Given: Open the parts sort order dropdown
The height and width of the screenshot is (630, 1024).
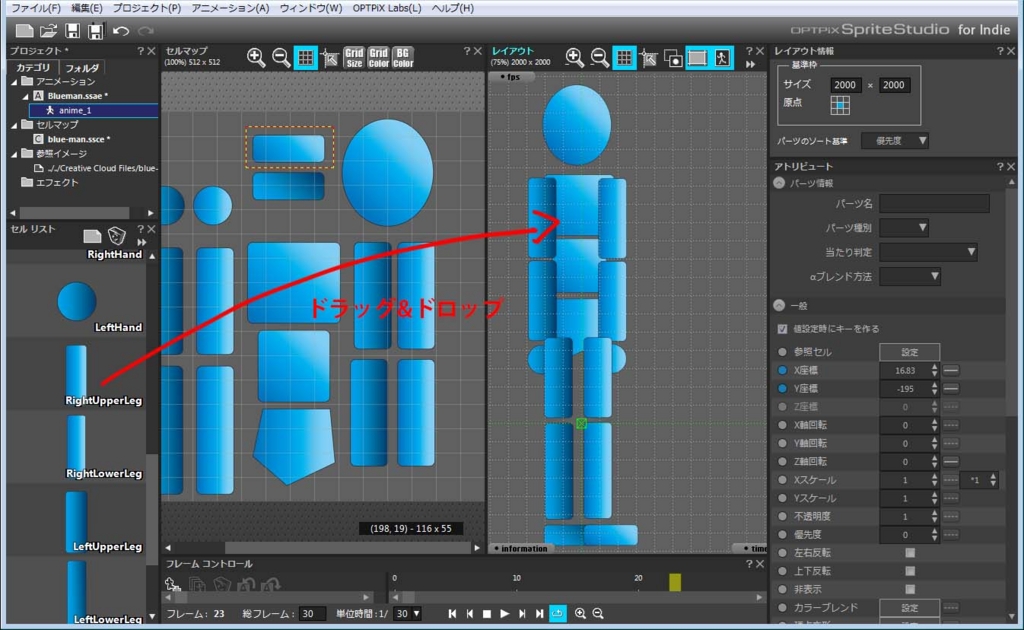Looking at the screenshot, I should tap(895, 140).
